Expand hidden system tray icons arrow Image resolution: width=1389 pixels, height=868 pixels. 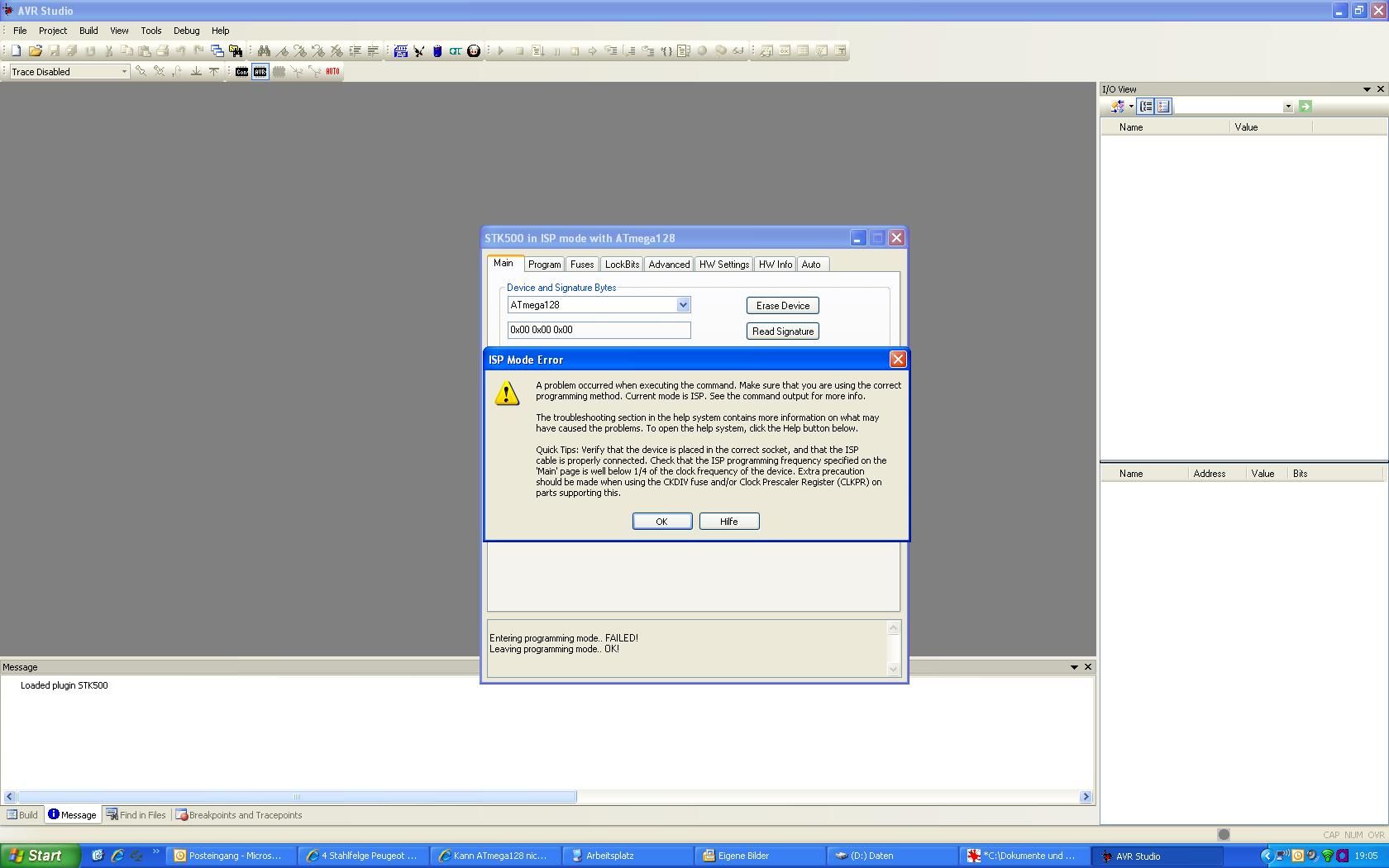(1267, 856)
